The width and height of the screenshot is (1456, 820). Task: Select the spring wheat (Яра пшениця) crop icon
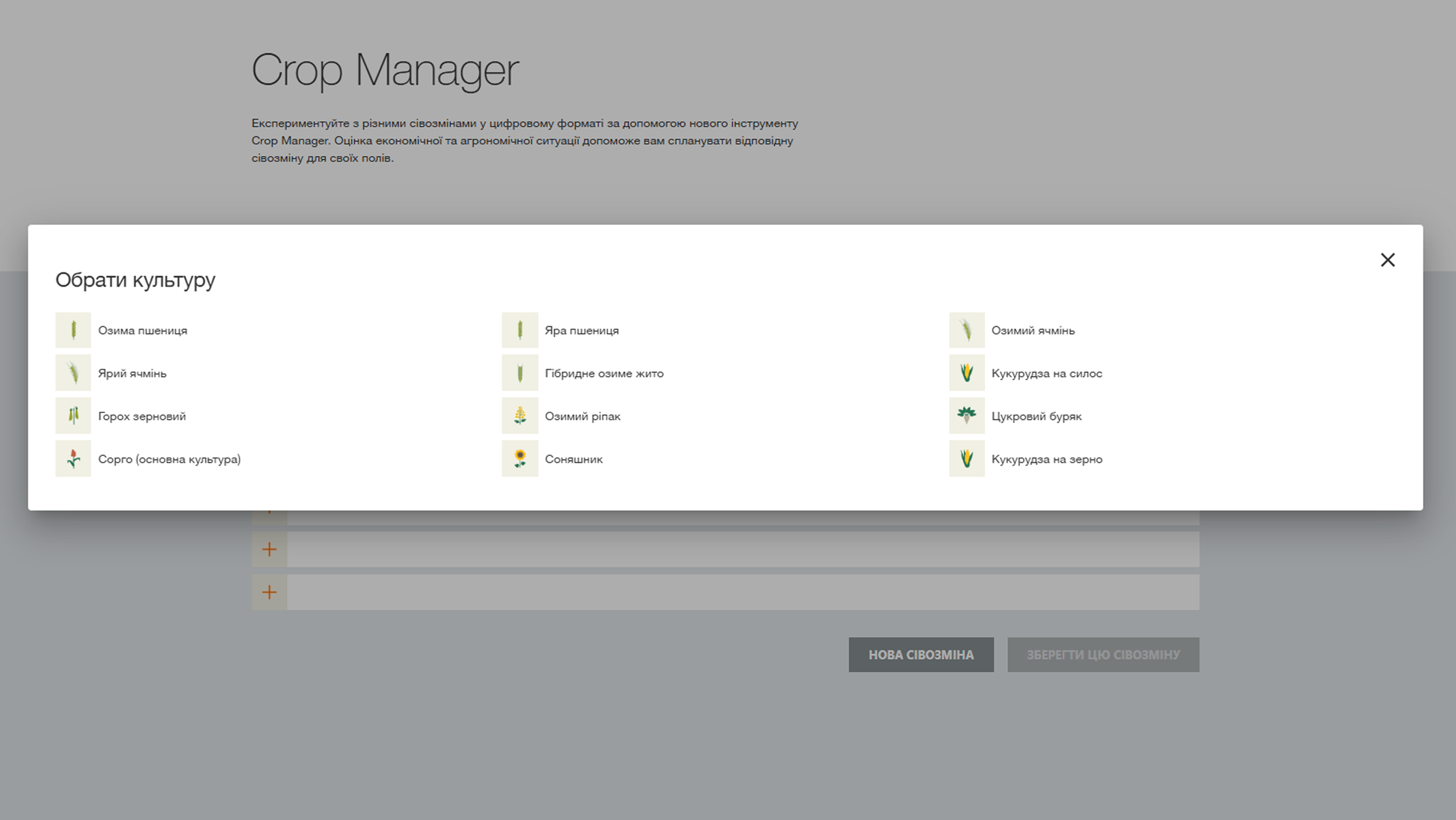(520, 330)
